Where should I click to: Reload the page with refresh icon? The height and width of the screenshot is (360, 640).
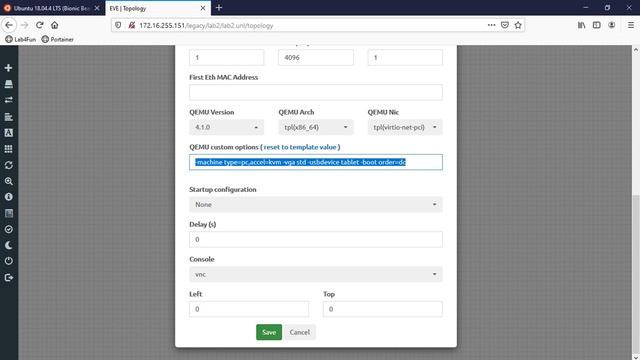pyautogui.click(x=40, y=25)
